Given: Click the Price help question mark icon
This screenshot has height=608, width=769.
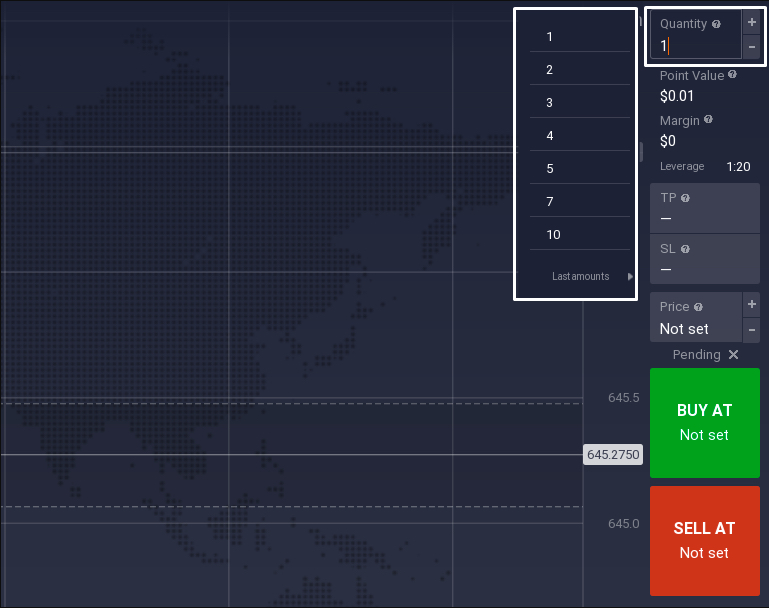Looking at the screenshot, I should (698, 307).
